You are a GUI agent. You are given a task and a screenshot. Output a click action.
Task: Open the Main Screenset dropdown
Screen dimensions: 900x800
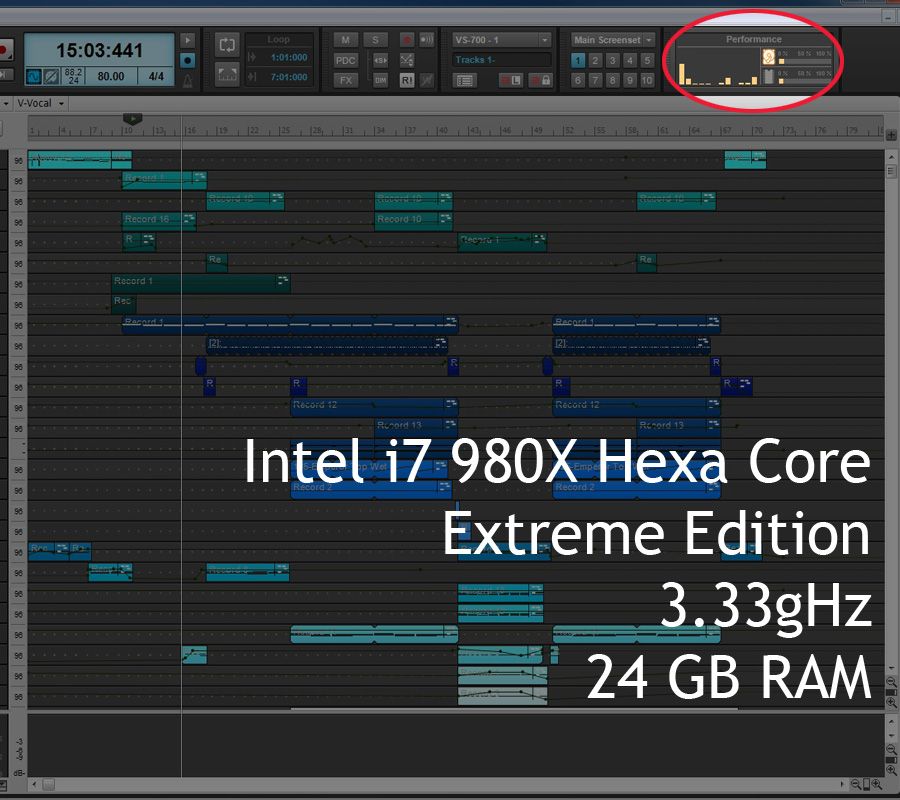tap(612, 40)
